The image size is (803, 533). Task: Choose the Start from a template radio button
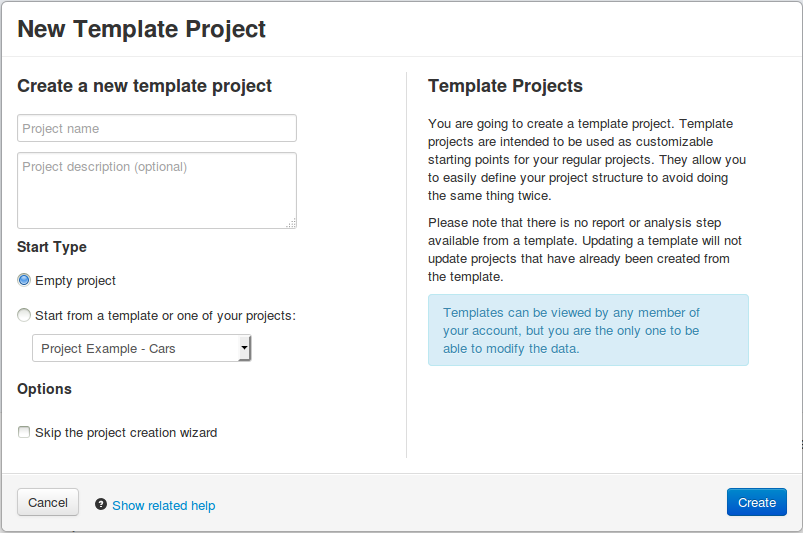[x=24, y=315]
